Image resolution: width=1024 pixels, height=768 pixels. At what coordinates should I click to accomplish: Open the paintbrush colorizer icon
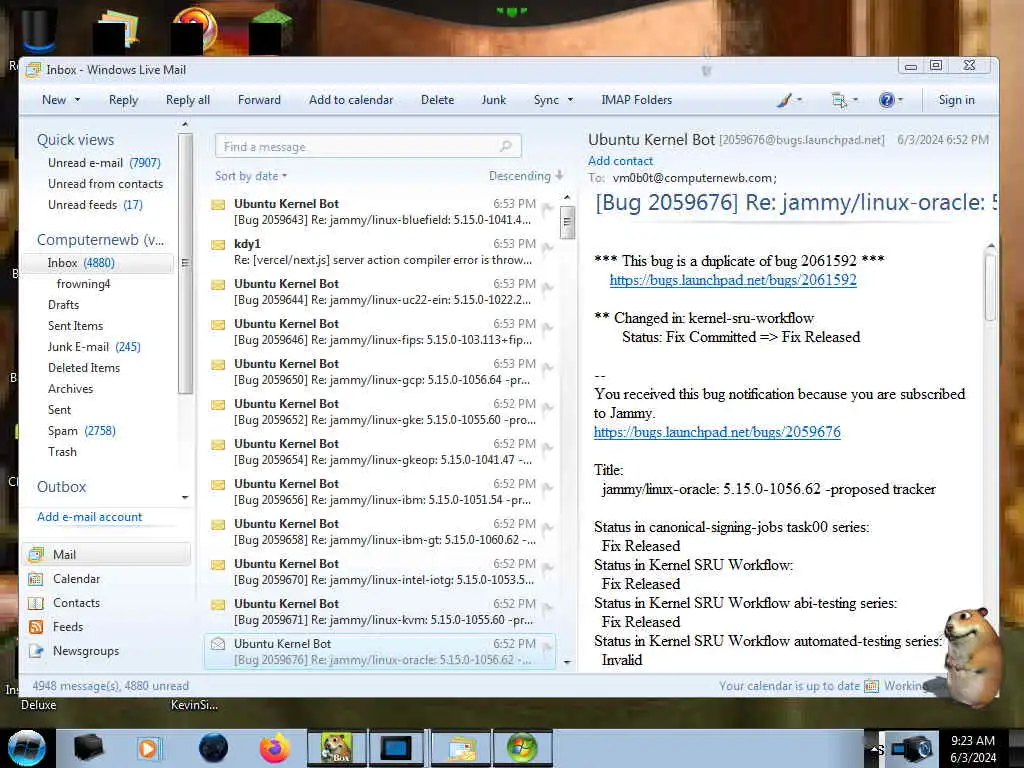pyautogui.click(x=785, y=100)
